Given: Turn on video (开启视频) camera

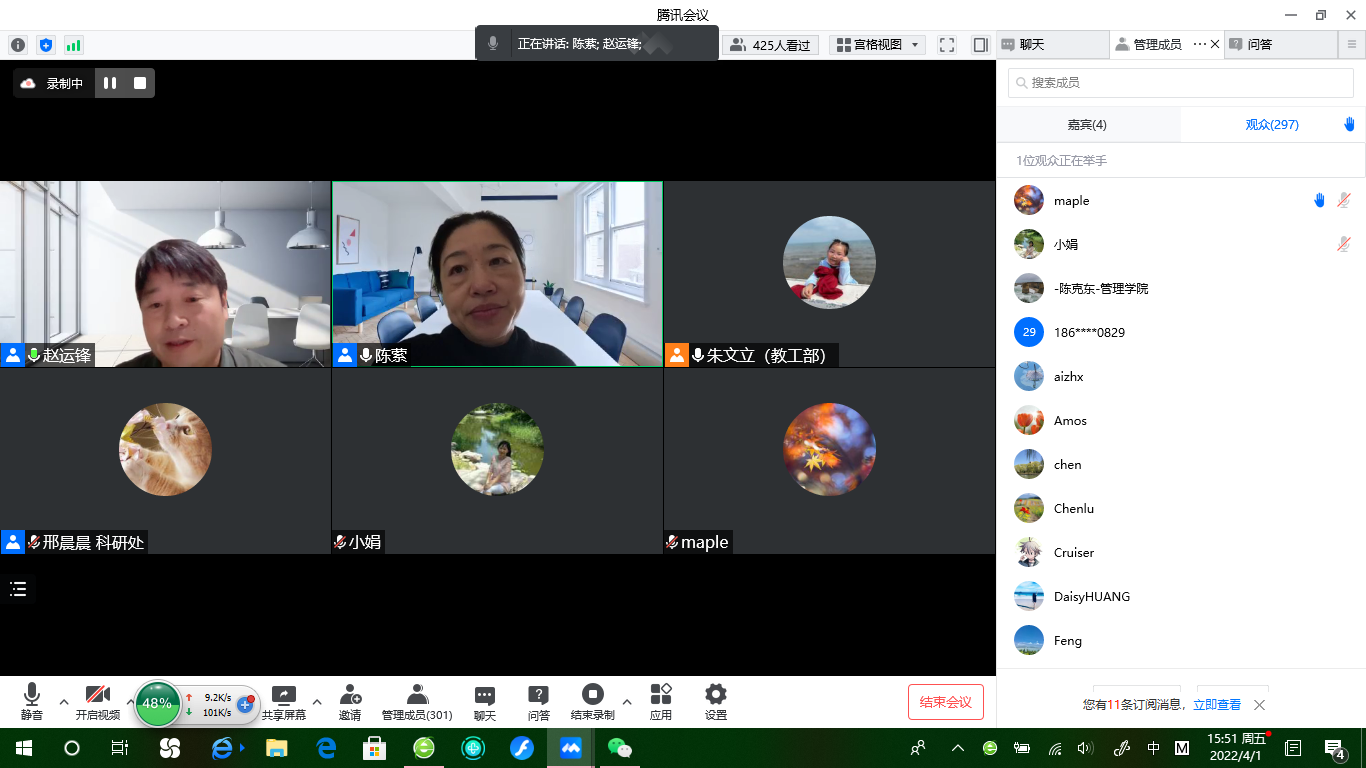Looking at the screenshot, I should pyautogui.click(x=97, y=695).
